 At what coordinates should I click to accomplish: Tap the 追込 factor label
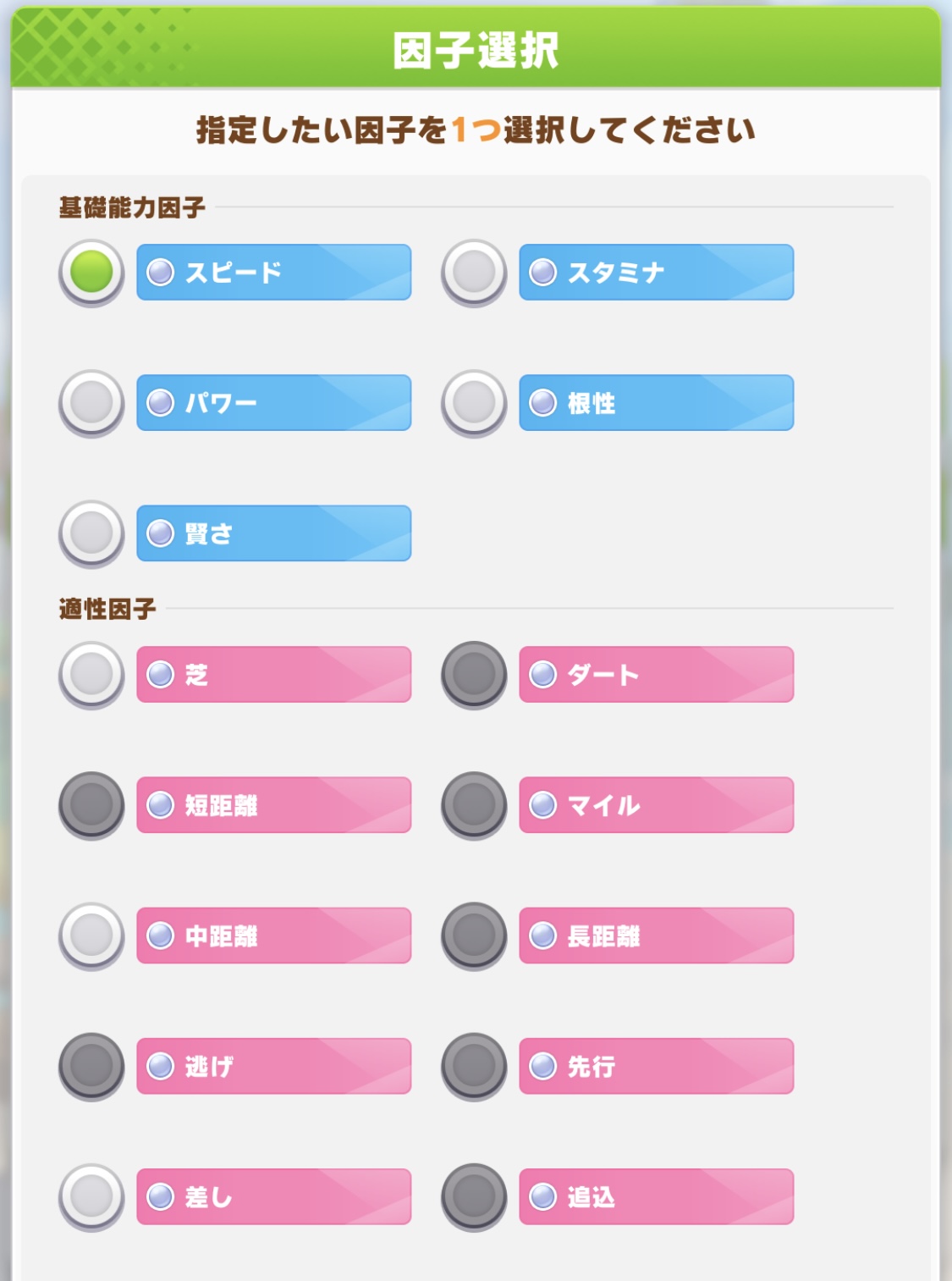coord(656,1196)
